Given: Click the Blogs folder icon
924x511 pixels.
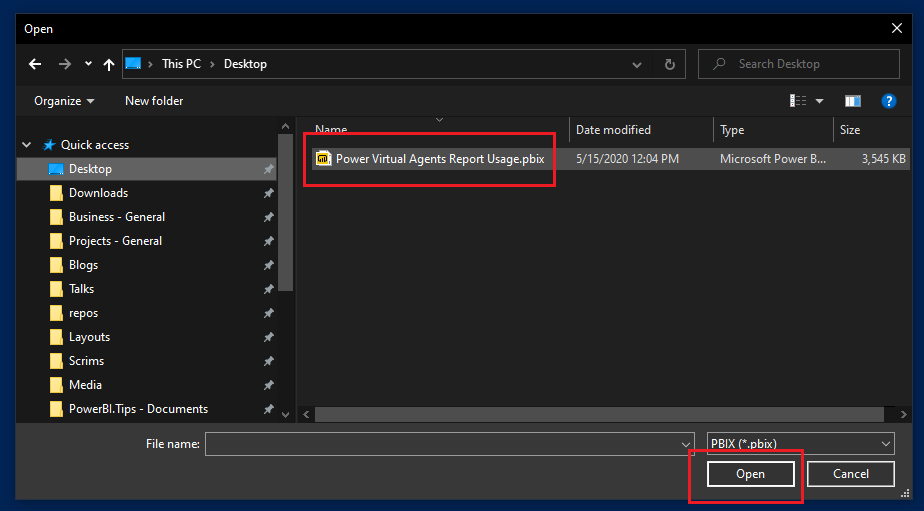Looking at the screenshot, I should tap(56, 265).
